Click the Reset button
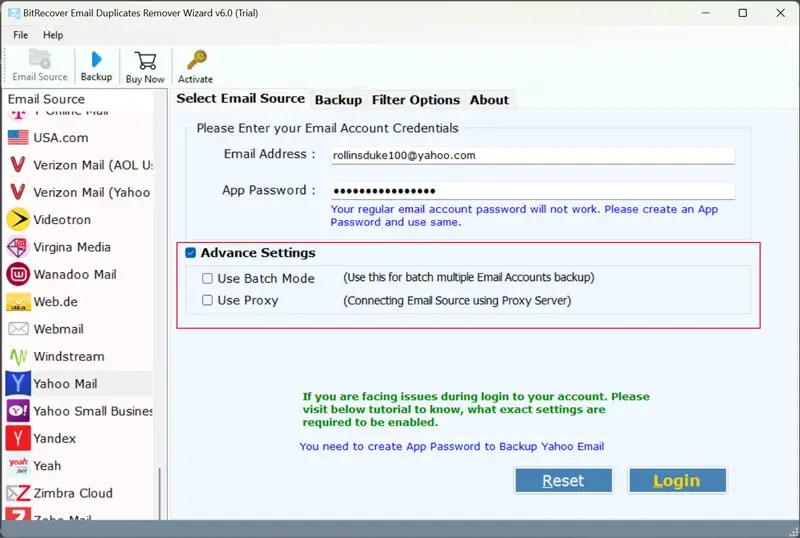Screen dimensions: 800x538 tap(563, 481)
